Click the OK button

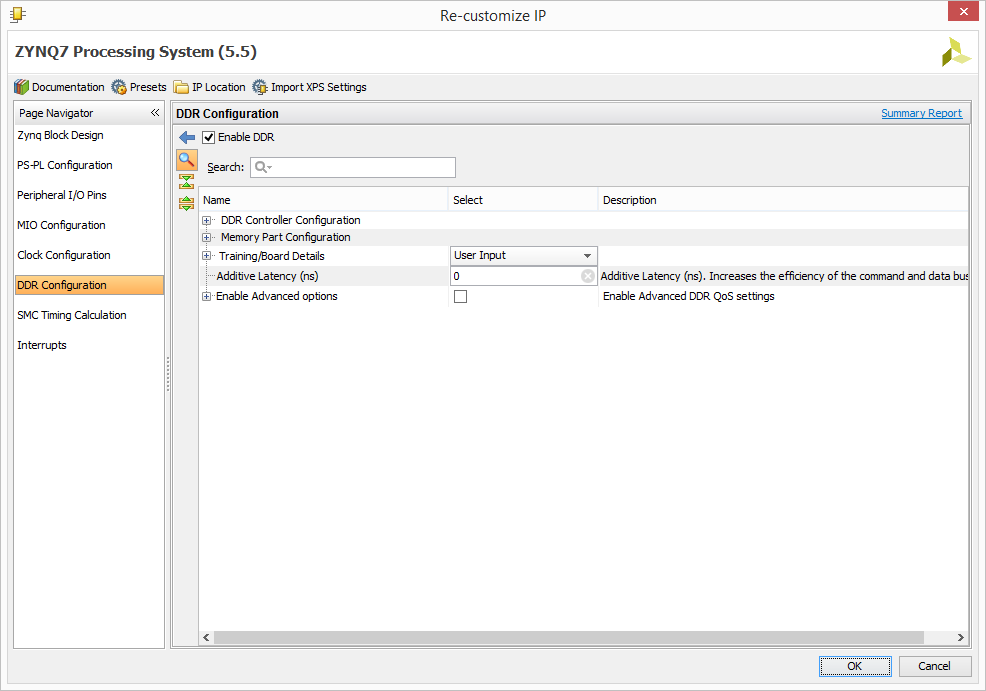tap(855, 666)
